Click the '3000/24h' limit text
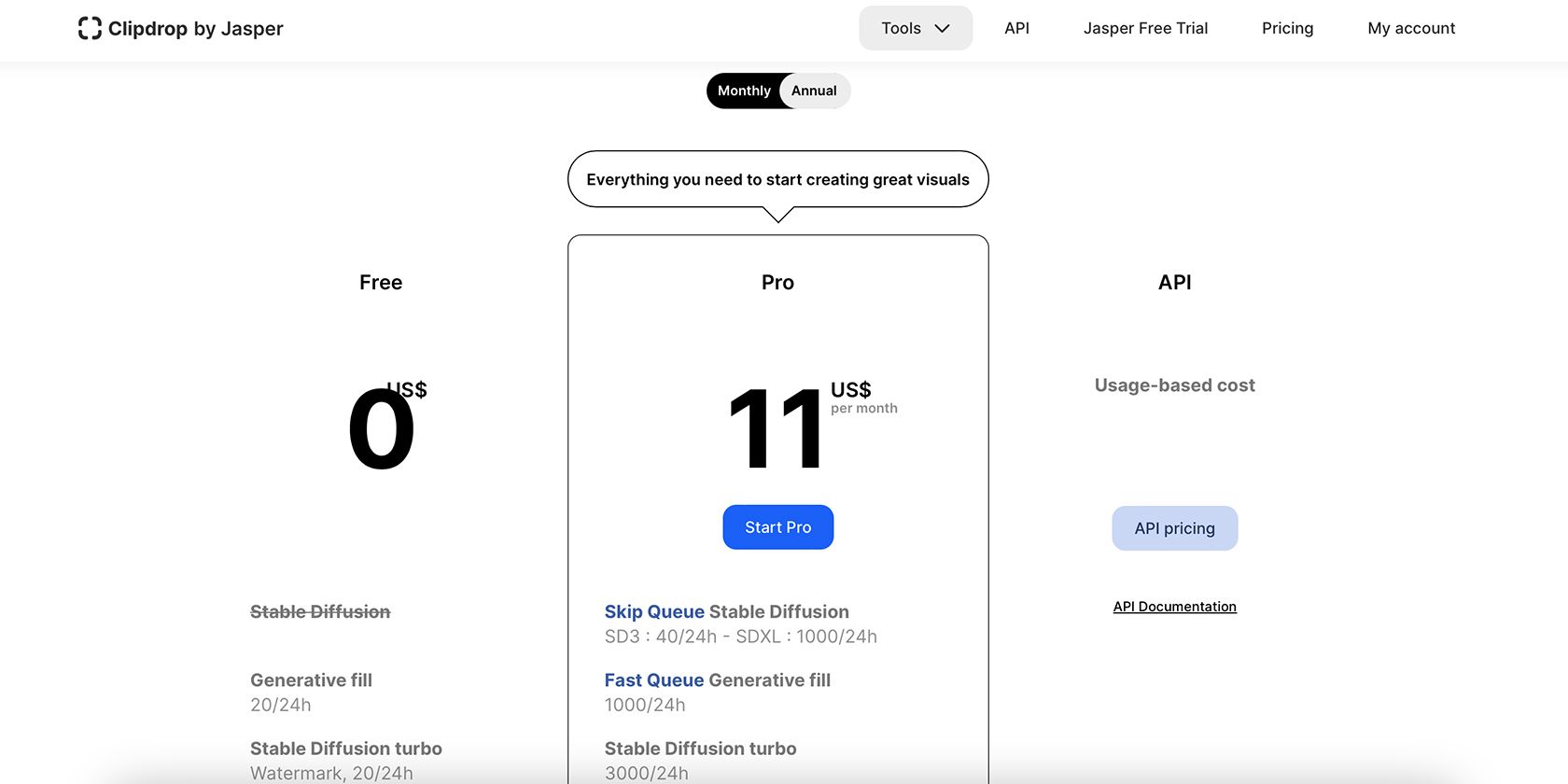This screenshot has height=784, width=1568. [x=646, y=774]
